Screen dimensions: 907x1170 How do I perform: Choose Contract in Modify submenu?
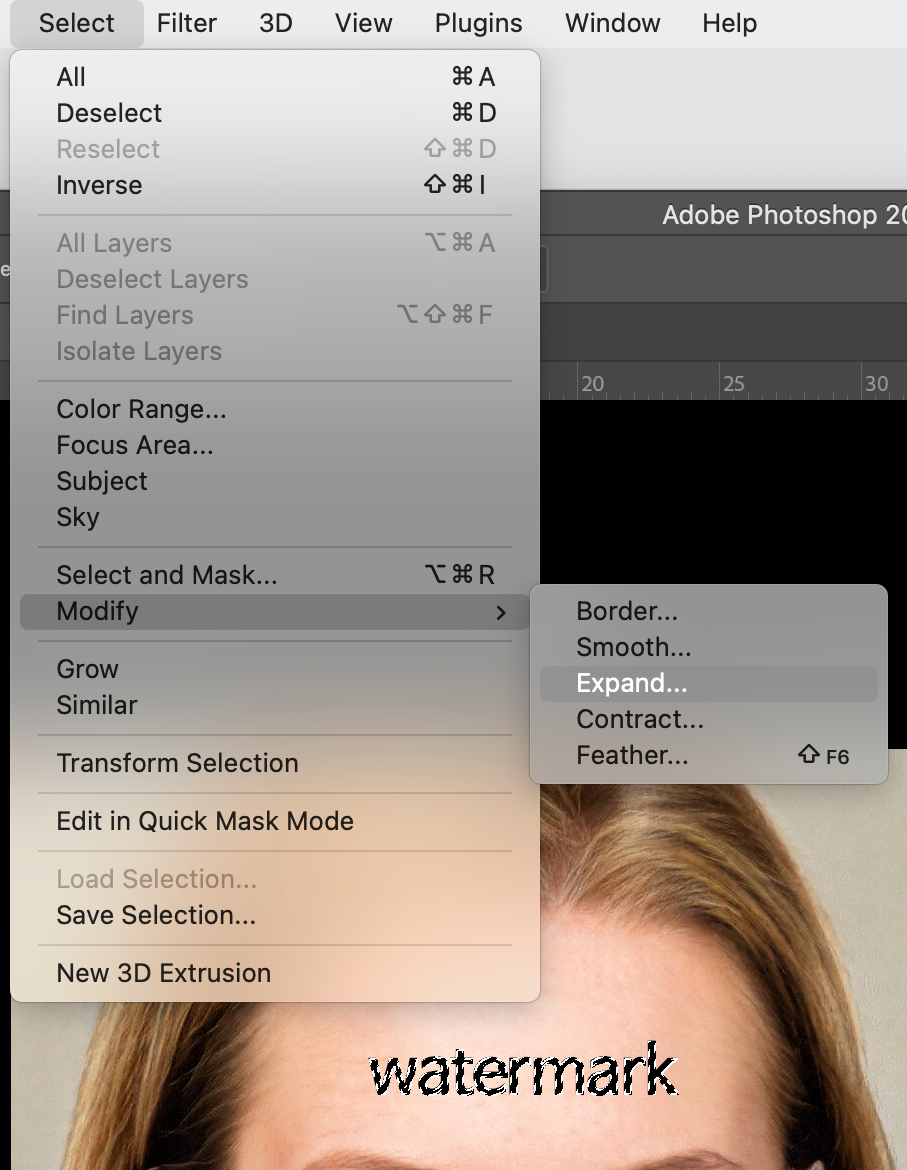(709, 719)
